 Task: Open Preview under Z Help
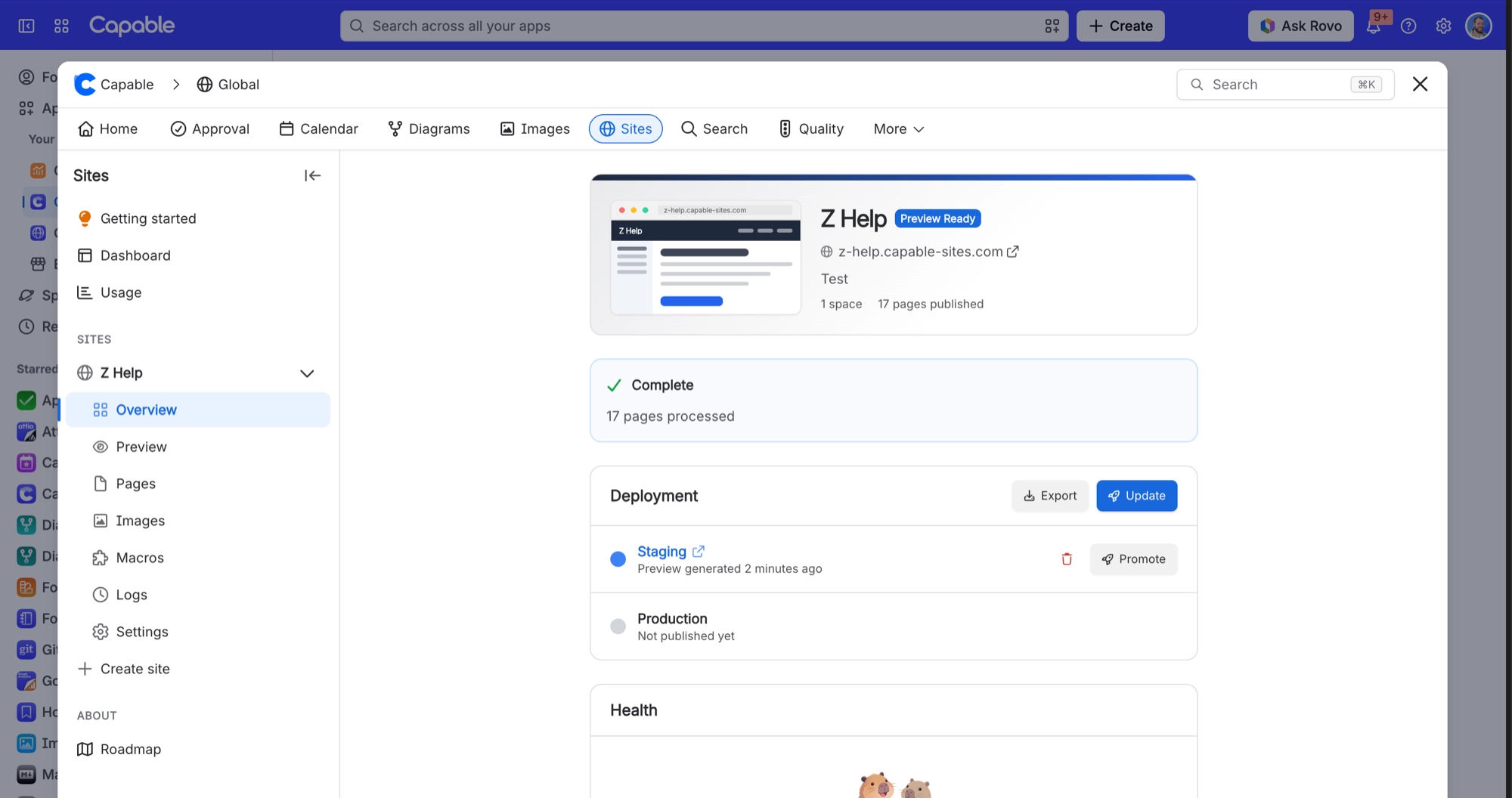pos(197,447)
